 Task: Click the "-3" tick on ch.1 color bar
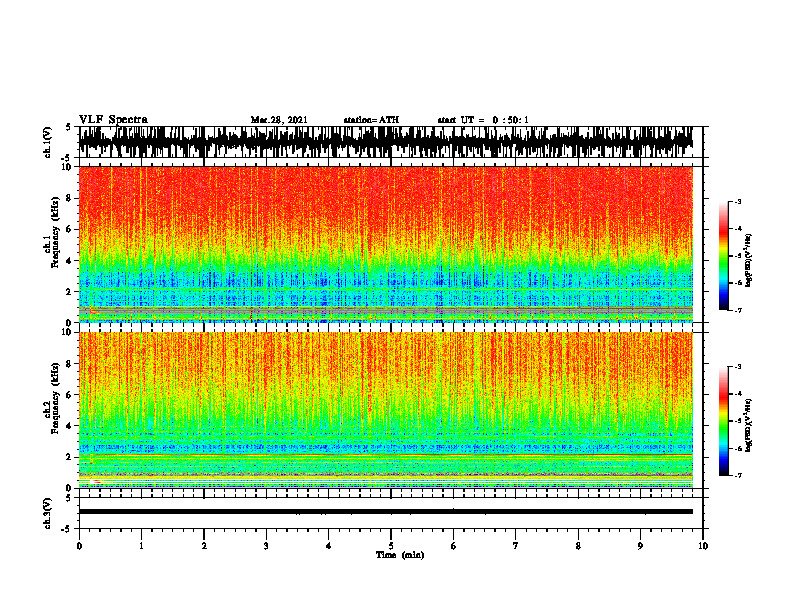coord(738,202)
